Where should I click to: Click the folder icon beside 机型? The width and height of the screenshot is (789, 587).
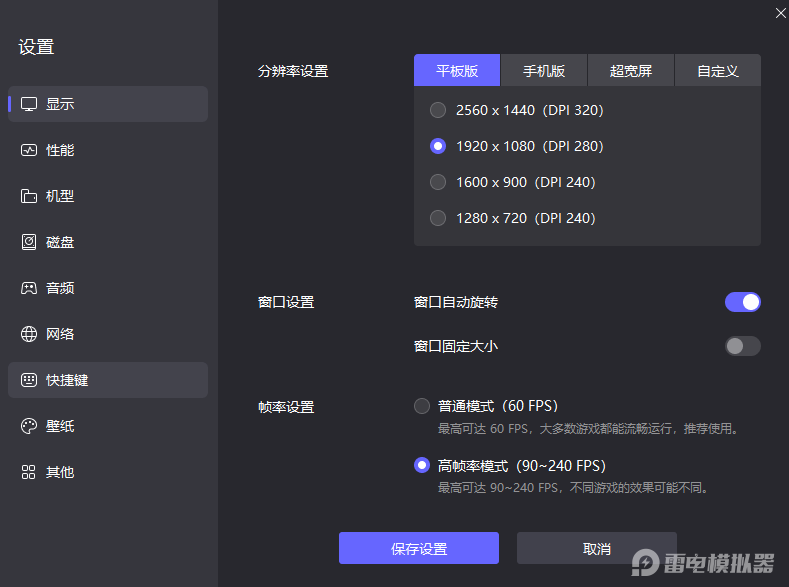pyautogui.click(x=29, y=196)
